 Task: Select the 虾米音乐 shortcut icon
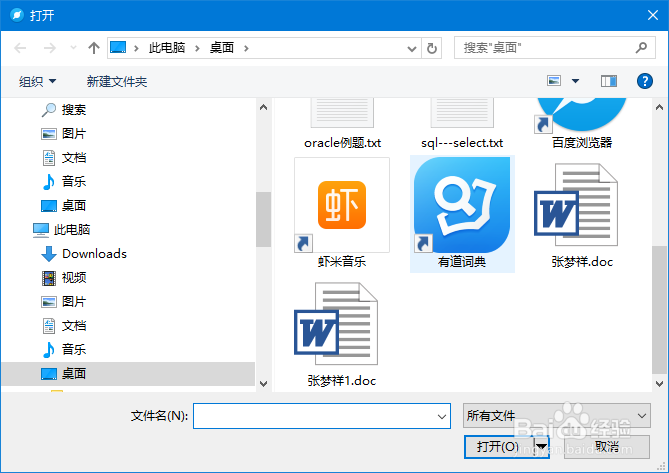point(342,205)
